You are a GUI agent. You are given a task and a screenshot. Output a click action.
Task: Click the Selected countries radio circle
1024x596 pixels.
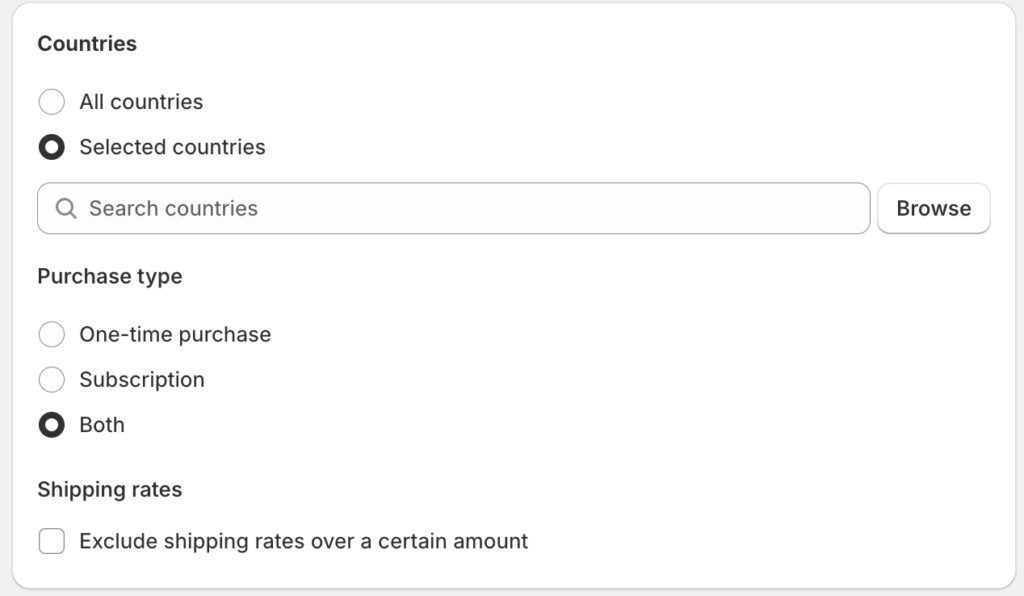pos(51,147)
